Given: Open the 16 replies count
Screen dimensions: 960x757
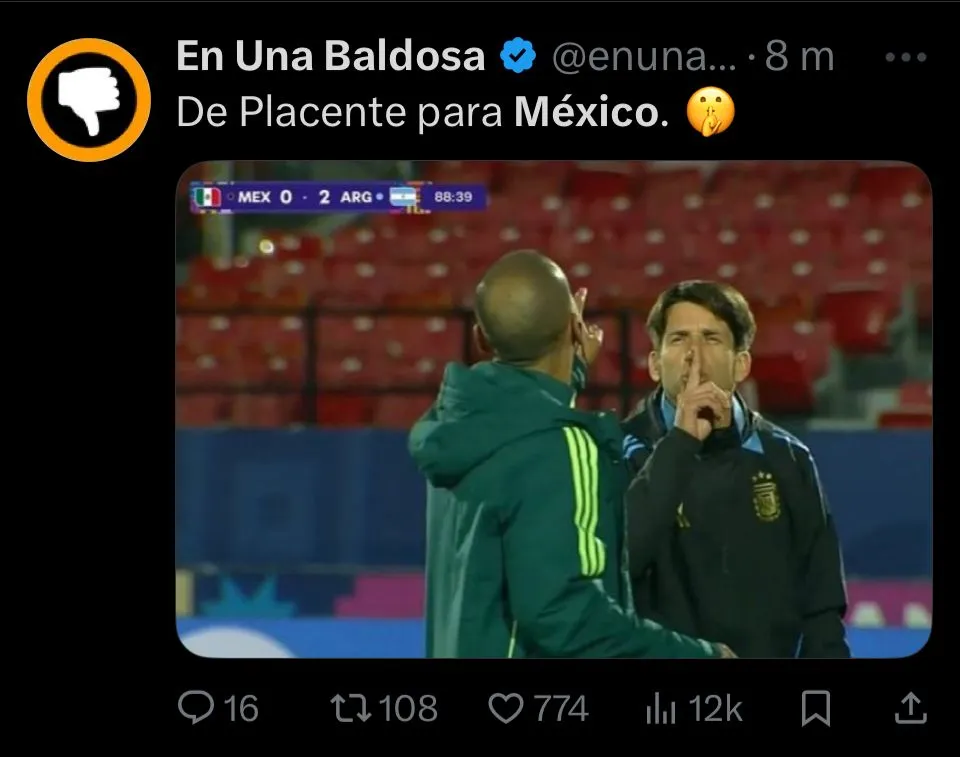Looking at the screenshot, I should (241, 709).
